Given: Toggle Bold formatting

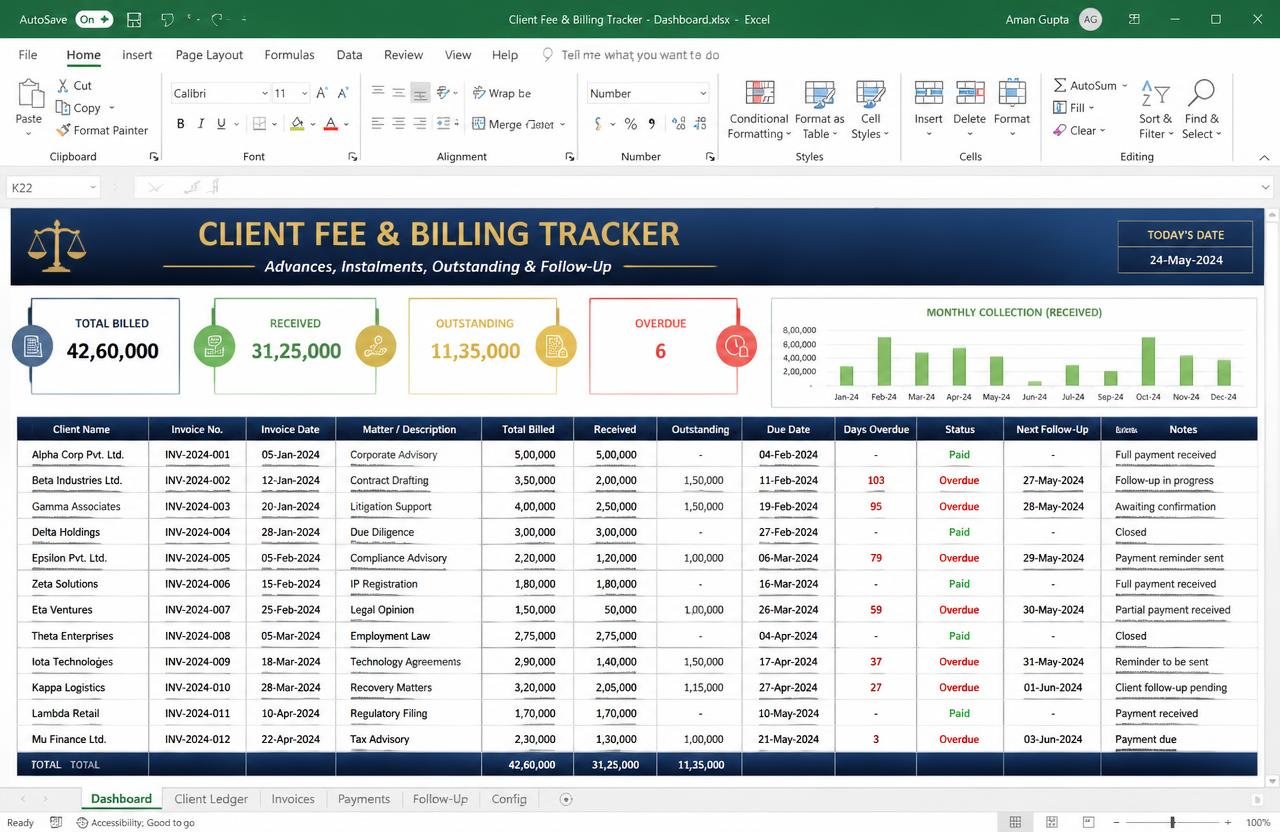Looking at the screenshot, I should point(181,124).
